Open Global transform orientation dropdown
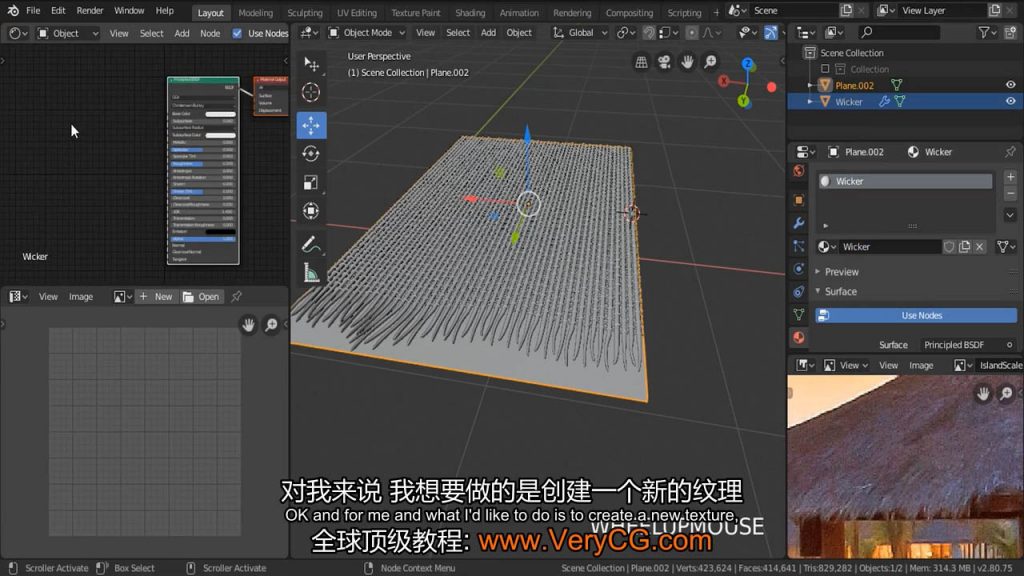Viewport: 1024px width, 576px height. pos(580,32)
